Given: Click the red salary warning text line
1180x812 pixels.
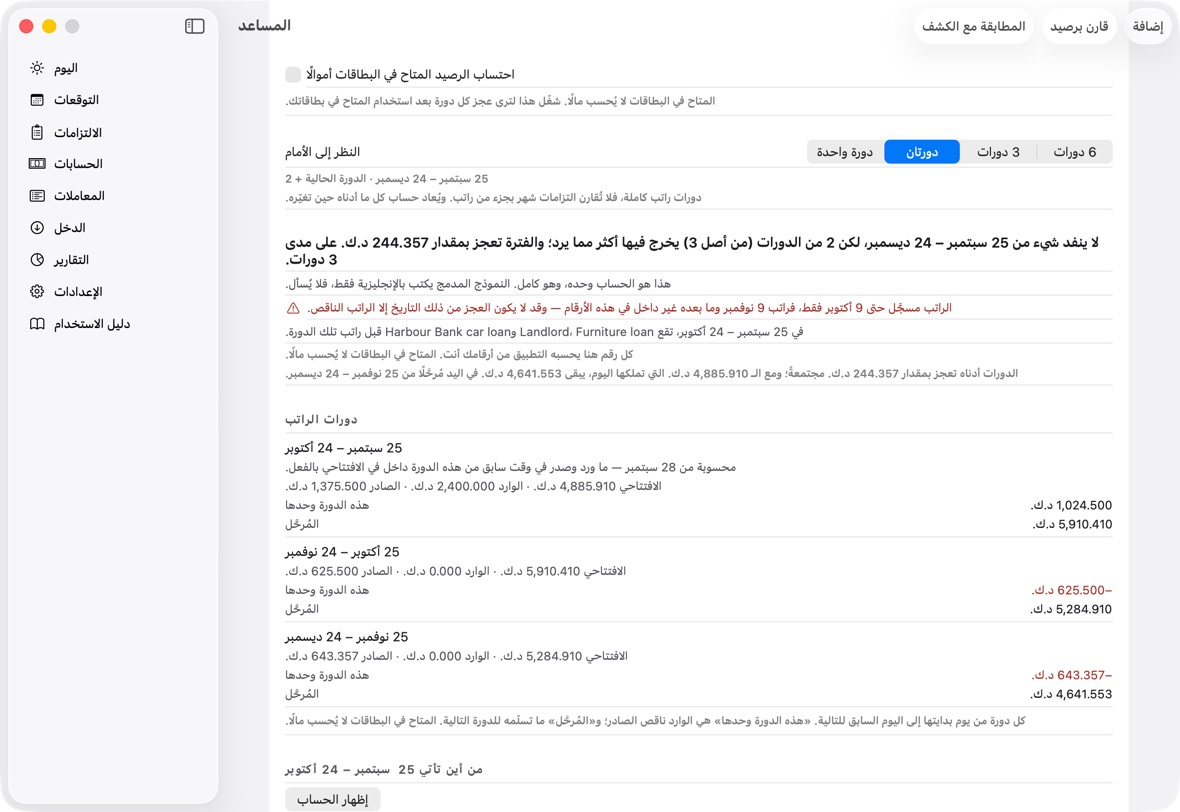Looking at the screenshot, I should [x=629, y=308].
